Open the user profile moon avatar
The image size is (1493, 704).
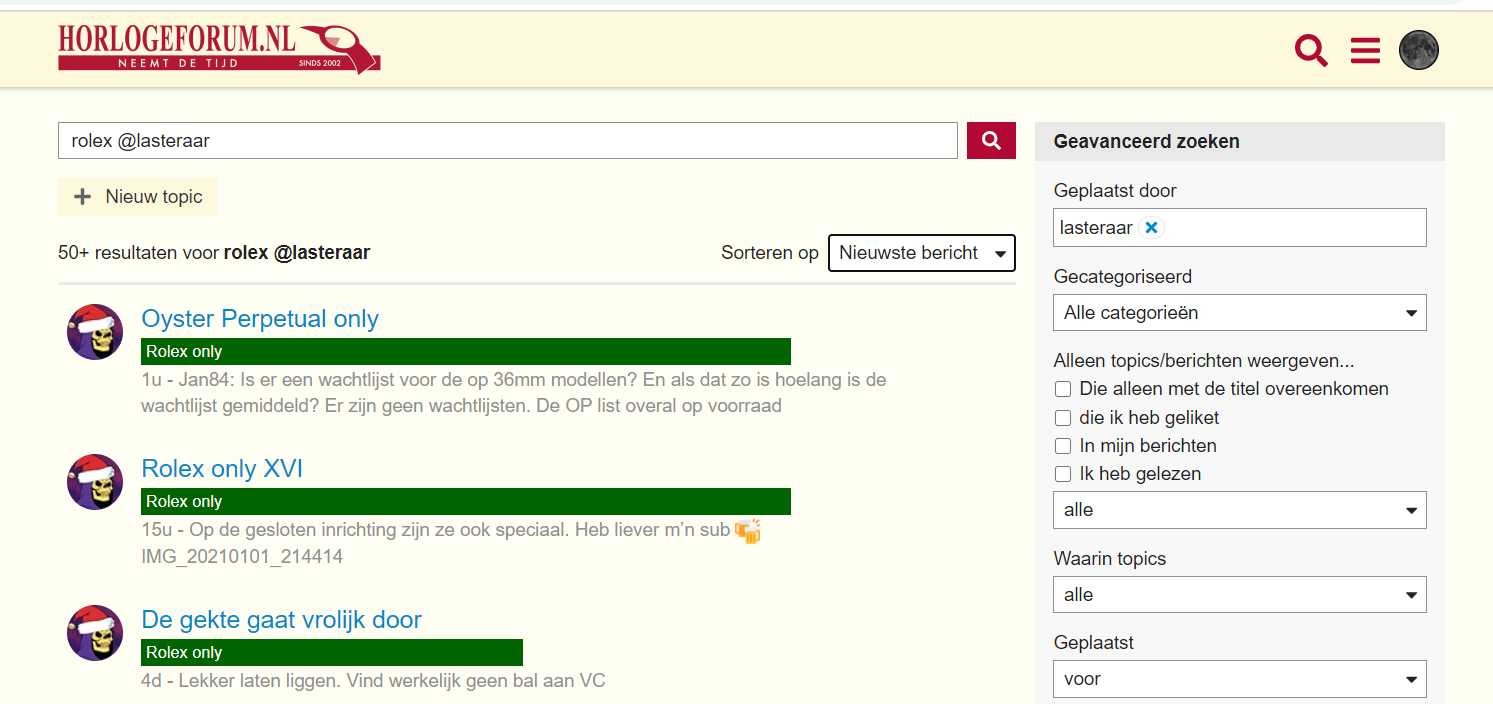click(1419, 50)
